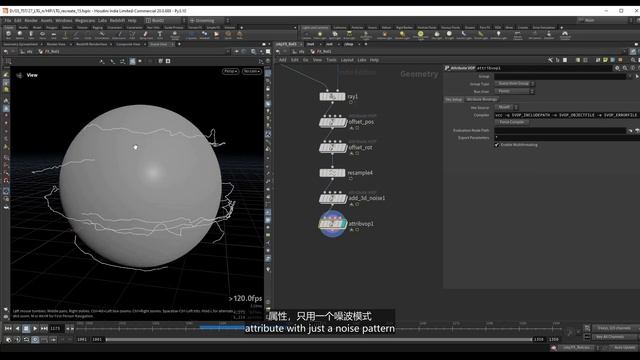Toggle bypass flag on offset_pos node

coord(323,122)
